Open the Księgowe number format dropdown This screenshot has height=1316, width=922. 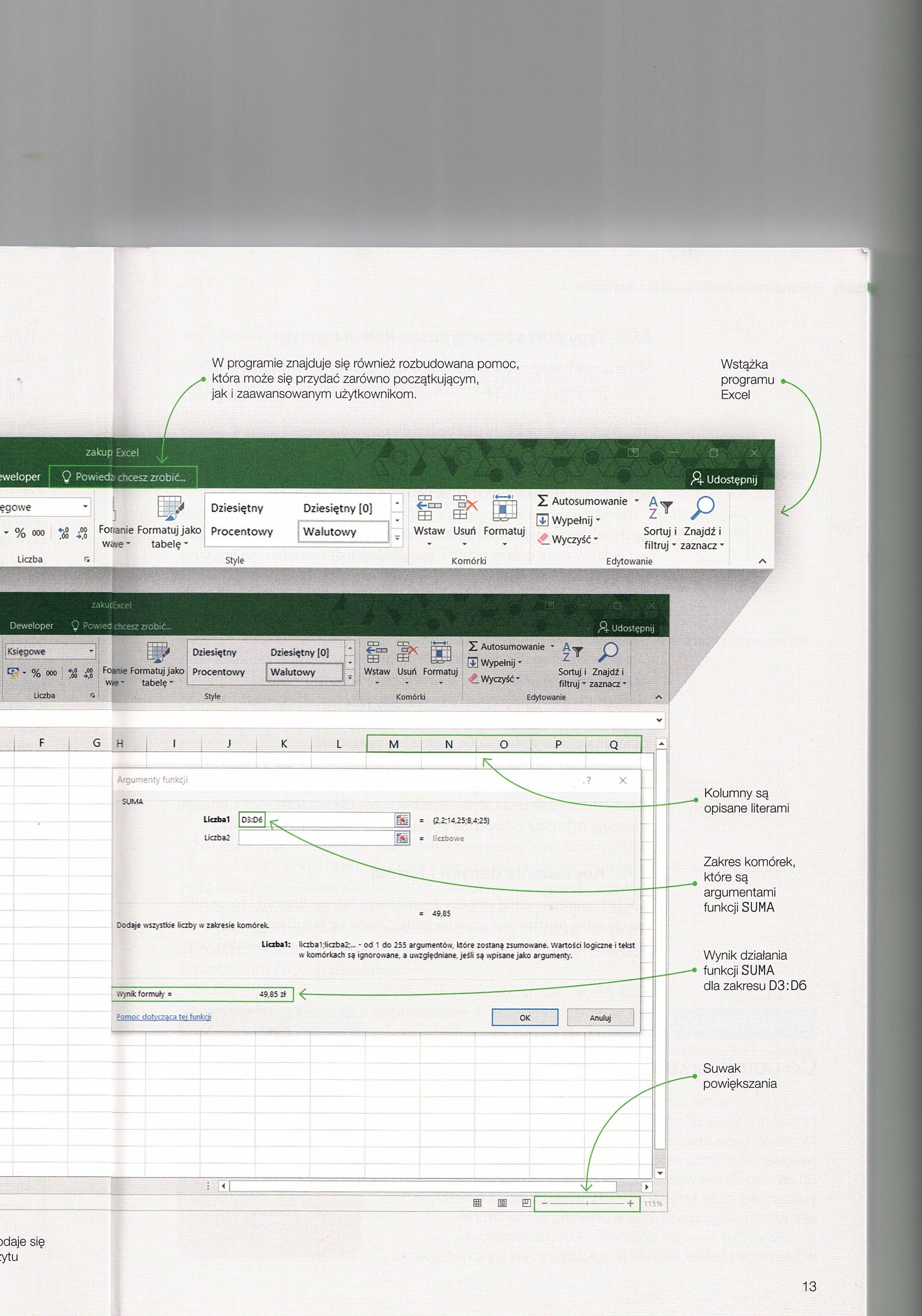coord(91,651)
